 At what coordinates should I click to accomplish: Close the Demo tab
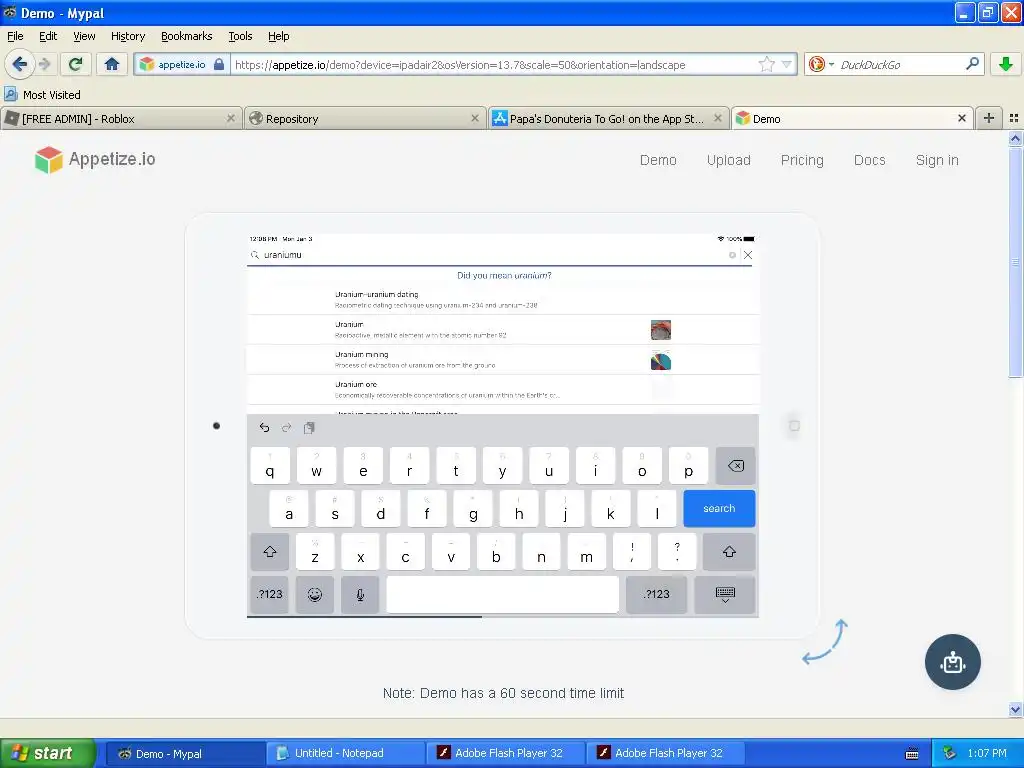[961, 118]
